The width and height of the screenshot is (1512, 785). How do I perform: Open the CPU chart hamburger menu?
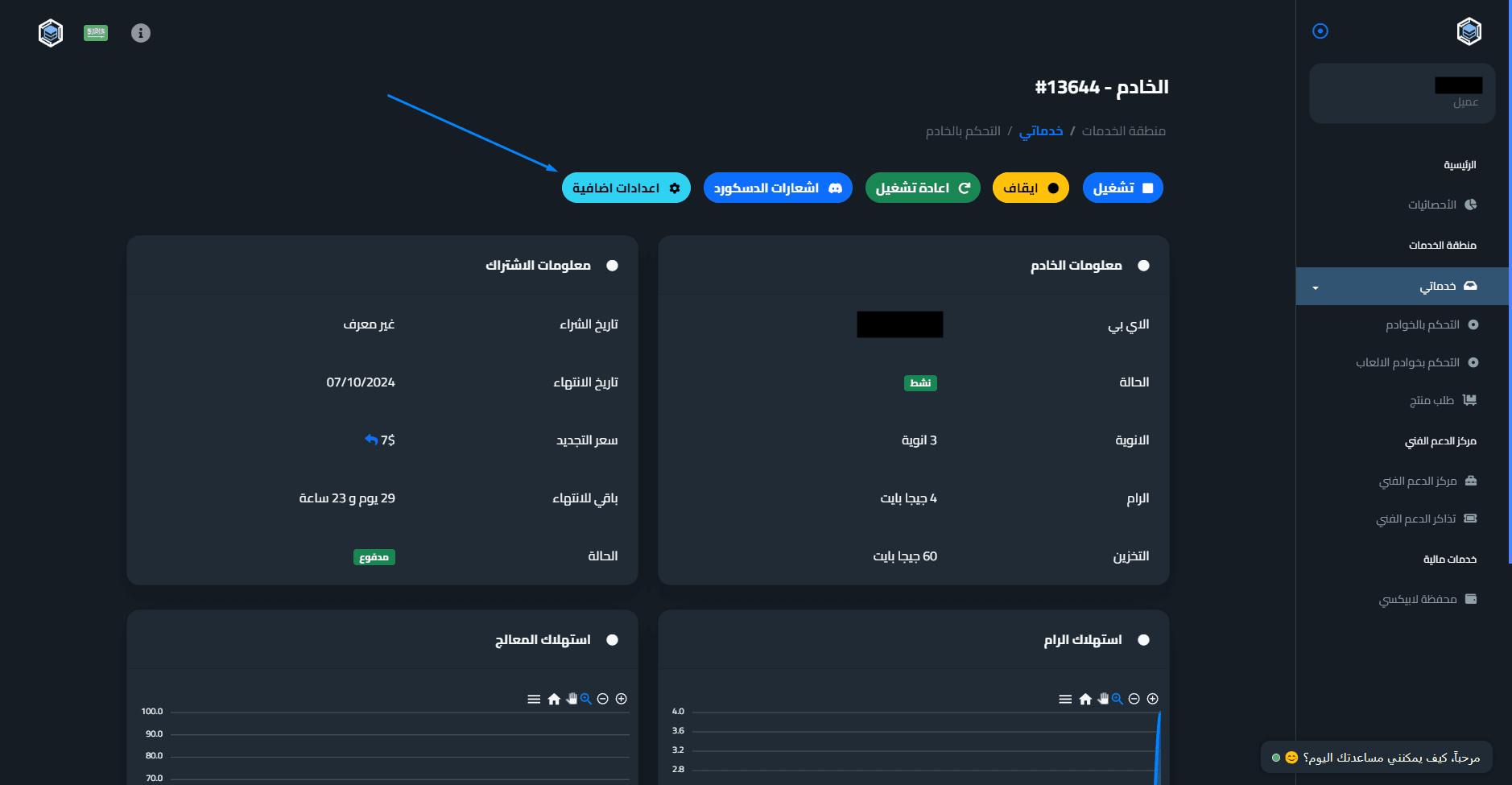(534, 699)
